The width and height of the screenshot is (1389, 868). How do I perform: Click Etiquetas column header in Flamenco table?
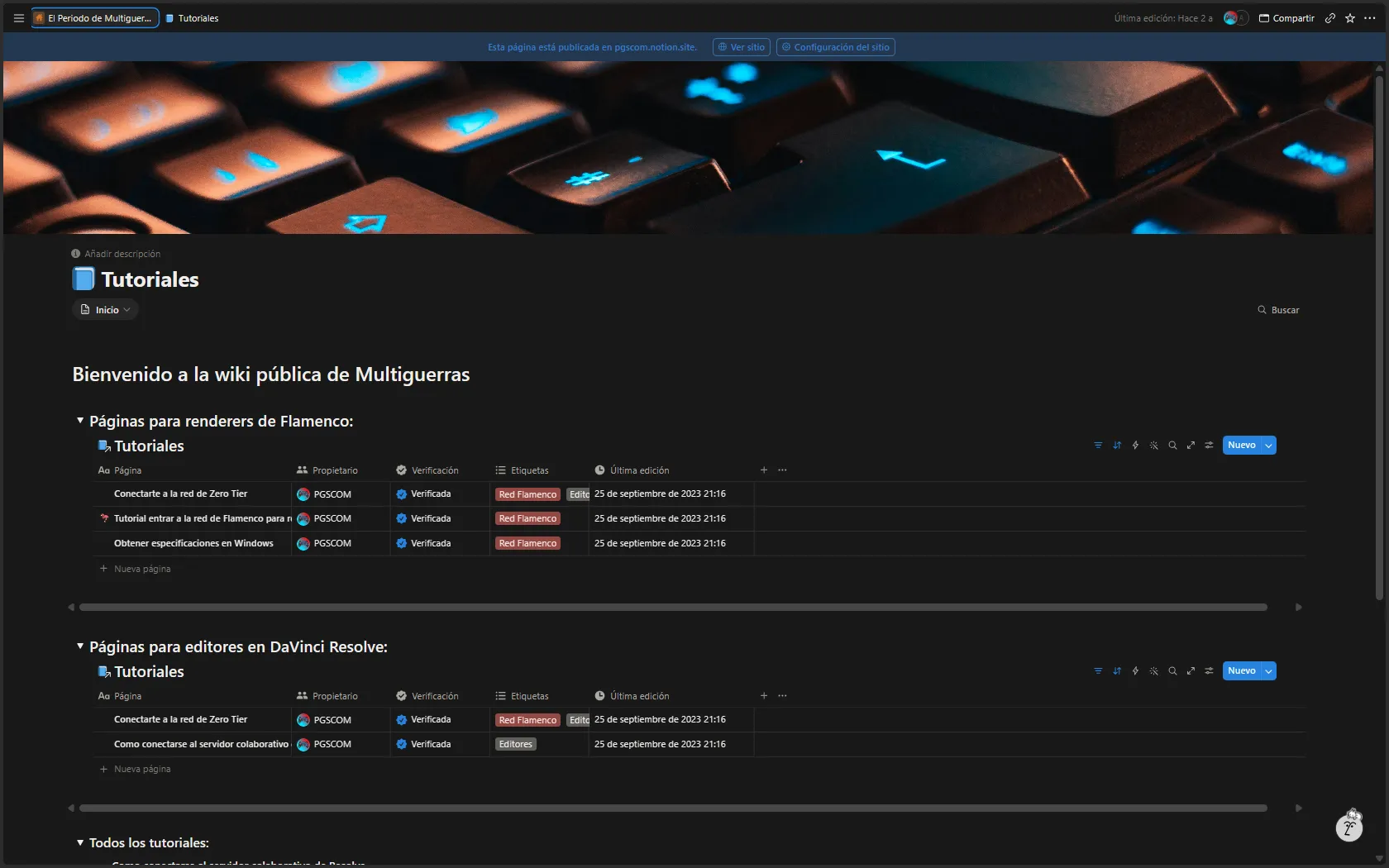522,470
